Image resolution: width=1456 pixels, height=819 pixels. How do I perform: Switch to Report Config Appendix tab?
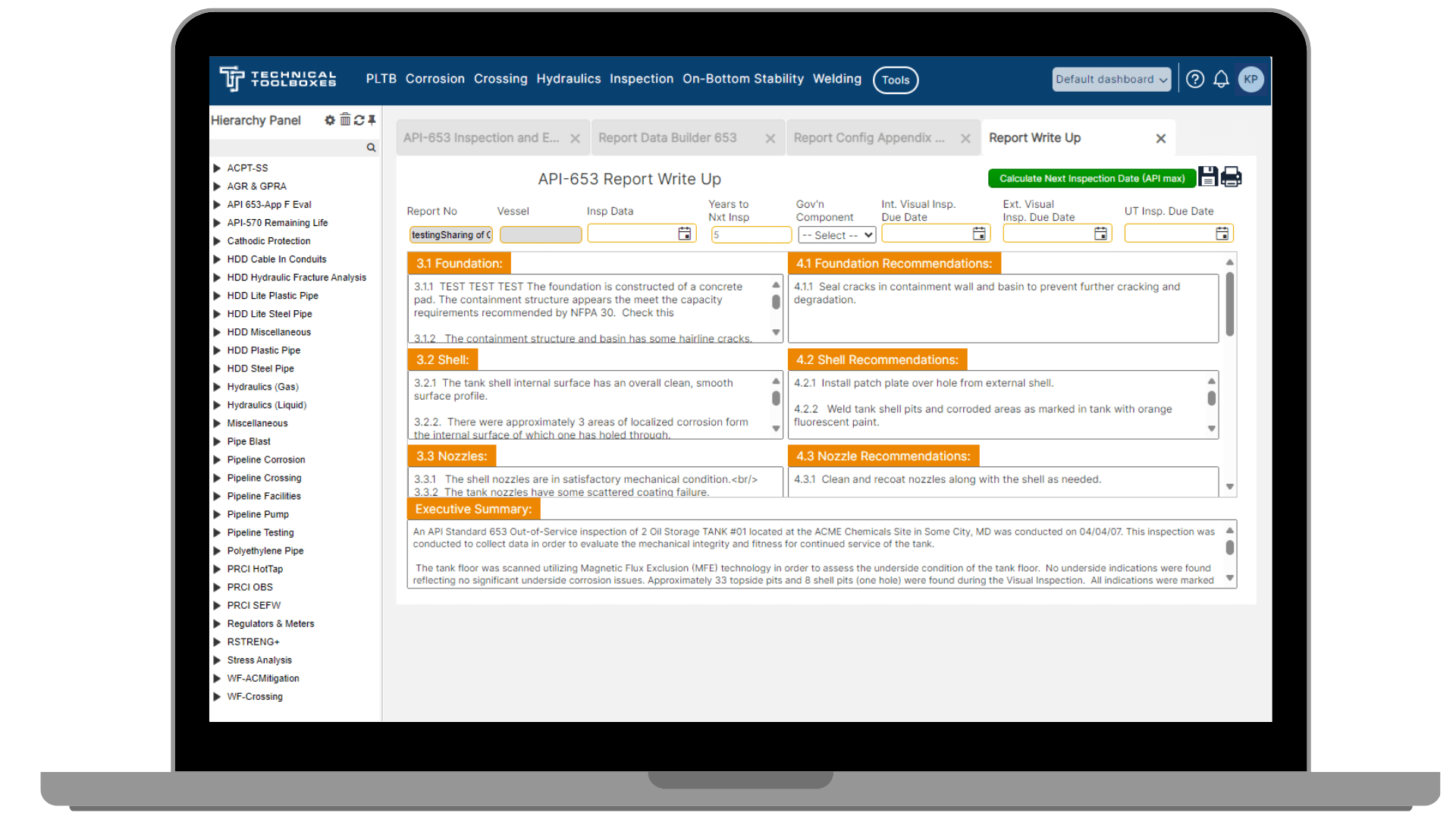click(x=869, y=138)
